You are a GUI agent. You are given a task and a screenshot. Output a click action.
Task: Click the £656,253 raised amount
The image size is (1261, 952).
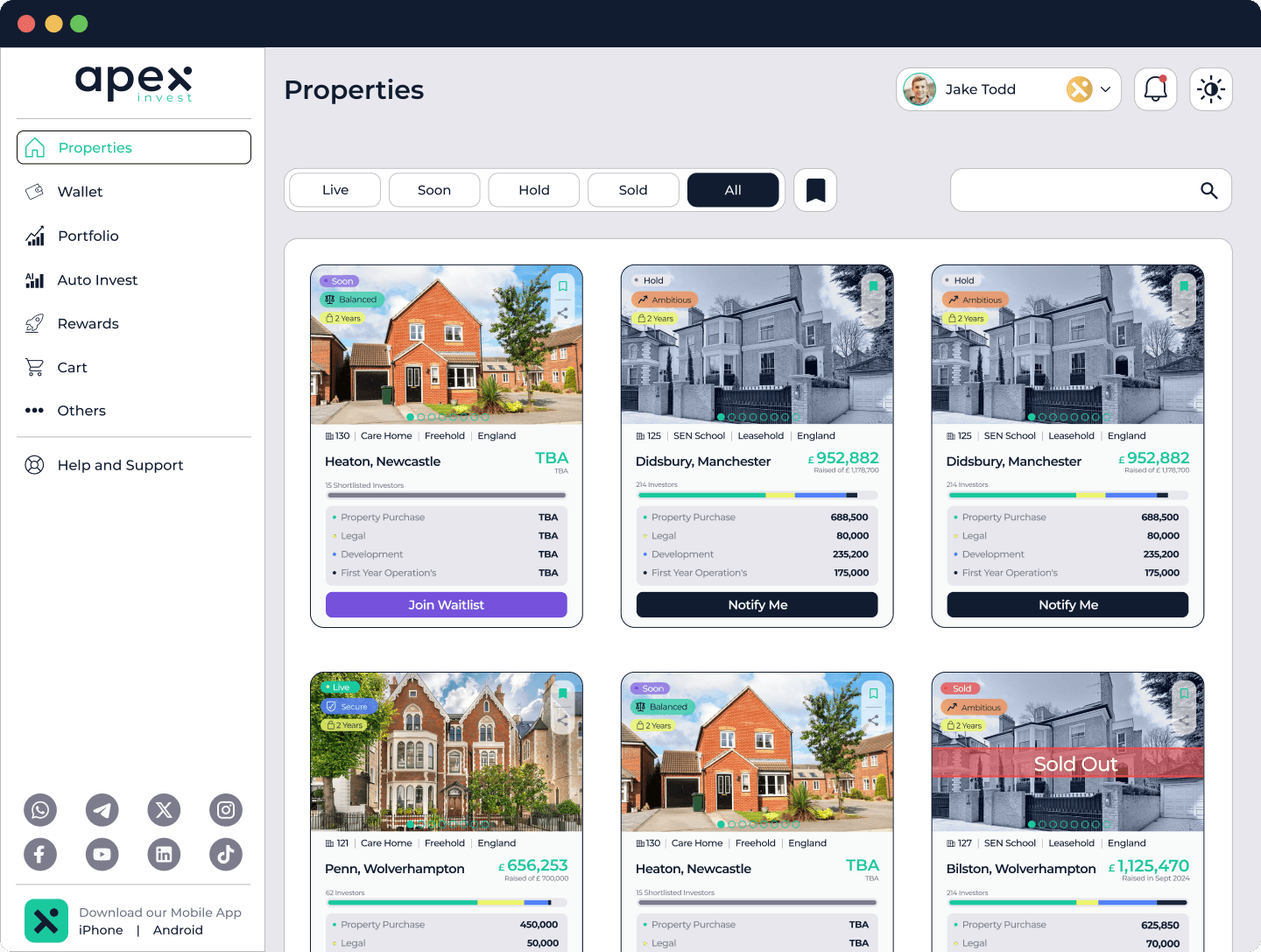tap(533, 865)
